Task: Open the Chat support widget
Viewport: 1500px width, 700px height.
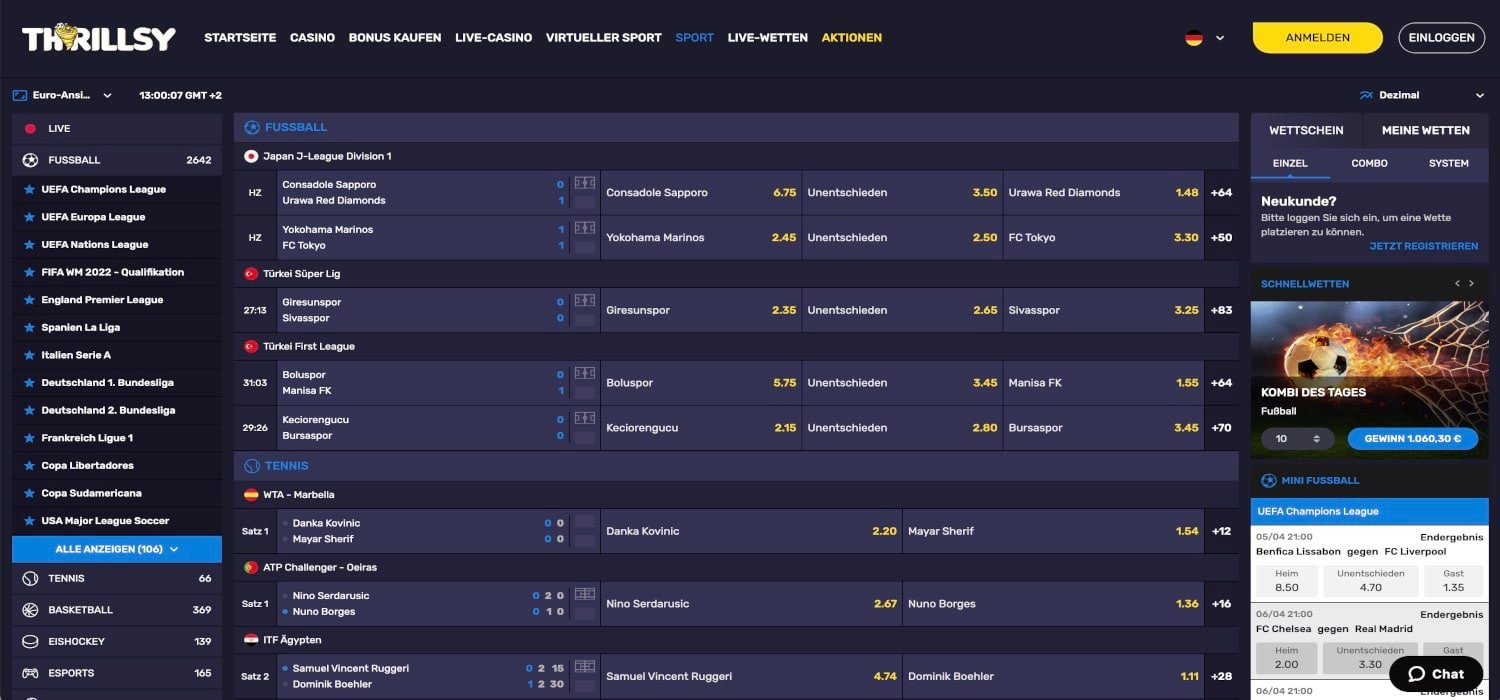Action: click(x=1436, y=674)
